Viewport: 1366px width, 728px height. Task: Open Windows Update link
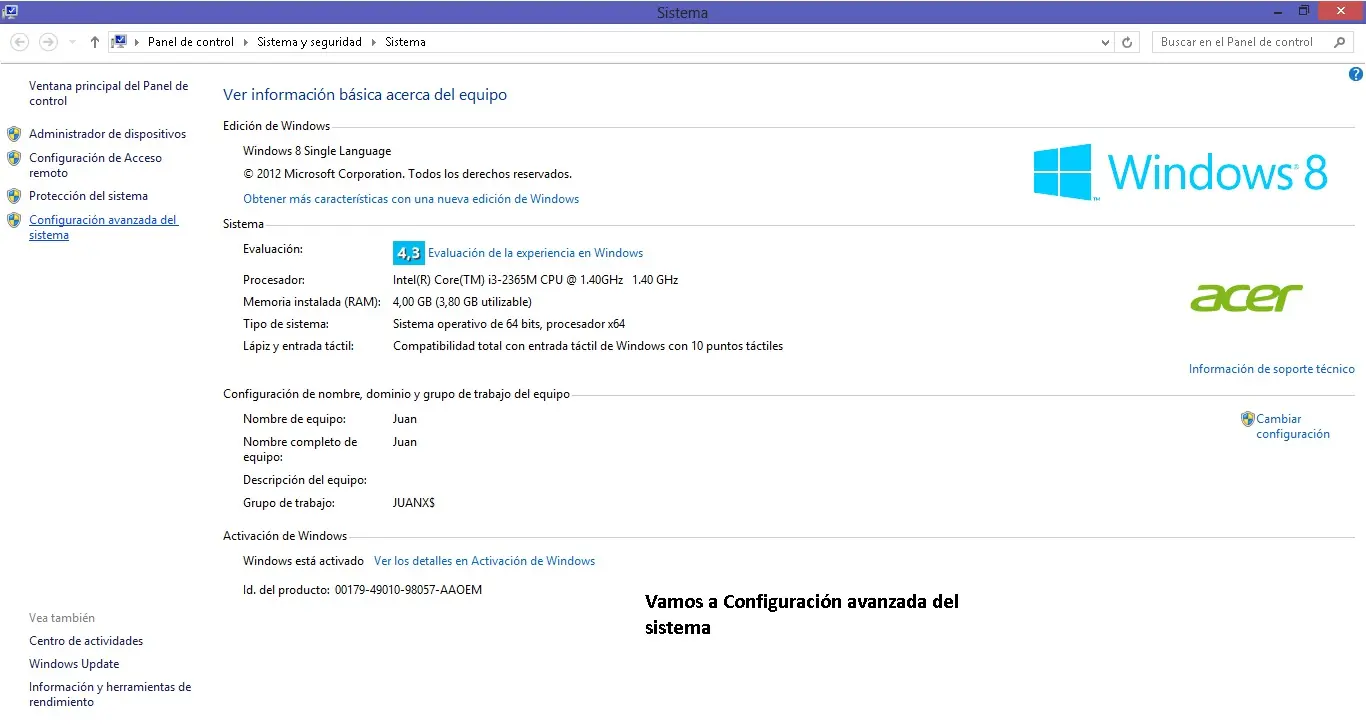[74, 664]
